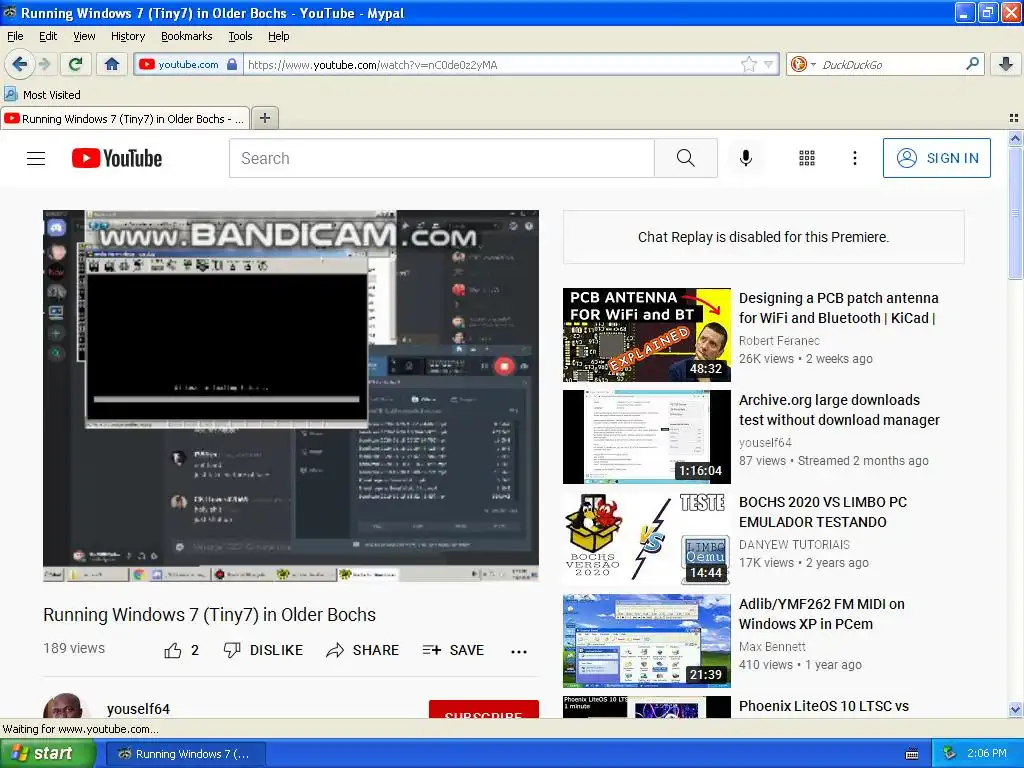The width and height of the screenshot is (1024, 768).
Task: Click DANYEW TUTORIAIS channel name
Action: 794,545
